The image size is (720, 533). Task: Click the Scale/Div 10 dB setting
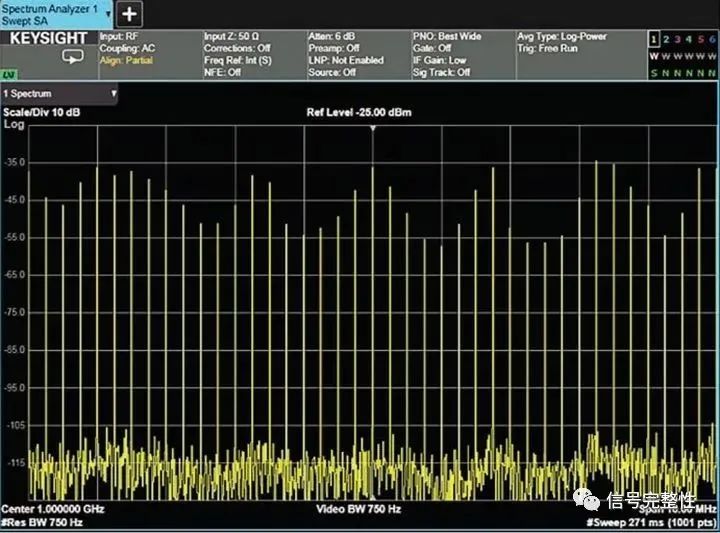tap(41, 112)
